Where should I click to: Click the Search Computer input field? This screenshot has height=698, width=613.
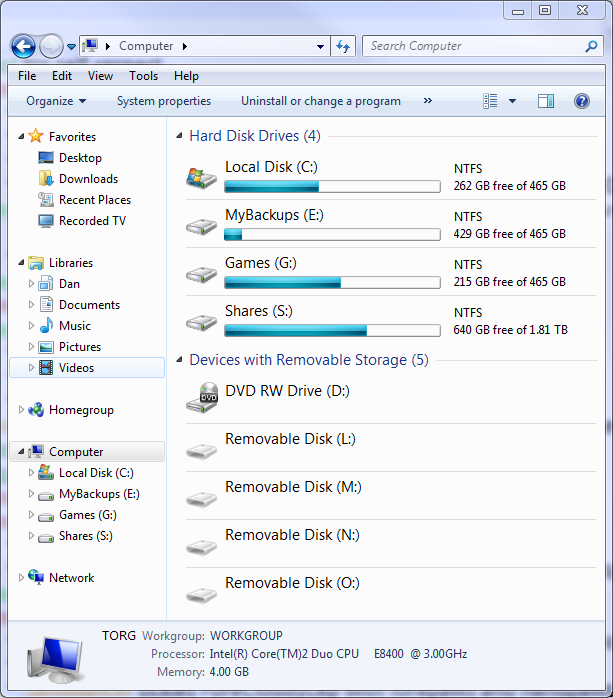[x=470, y=46]
